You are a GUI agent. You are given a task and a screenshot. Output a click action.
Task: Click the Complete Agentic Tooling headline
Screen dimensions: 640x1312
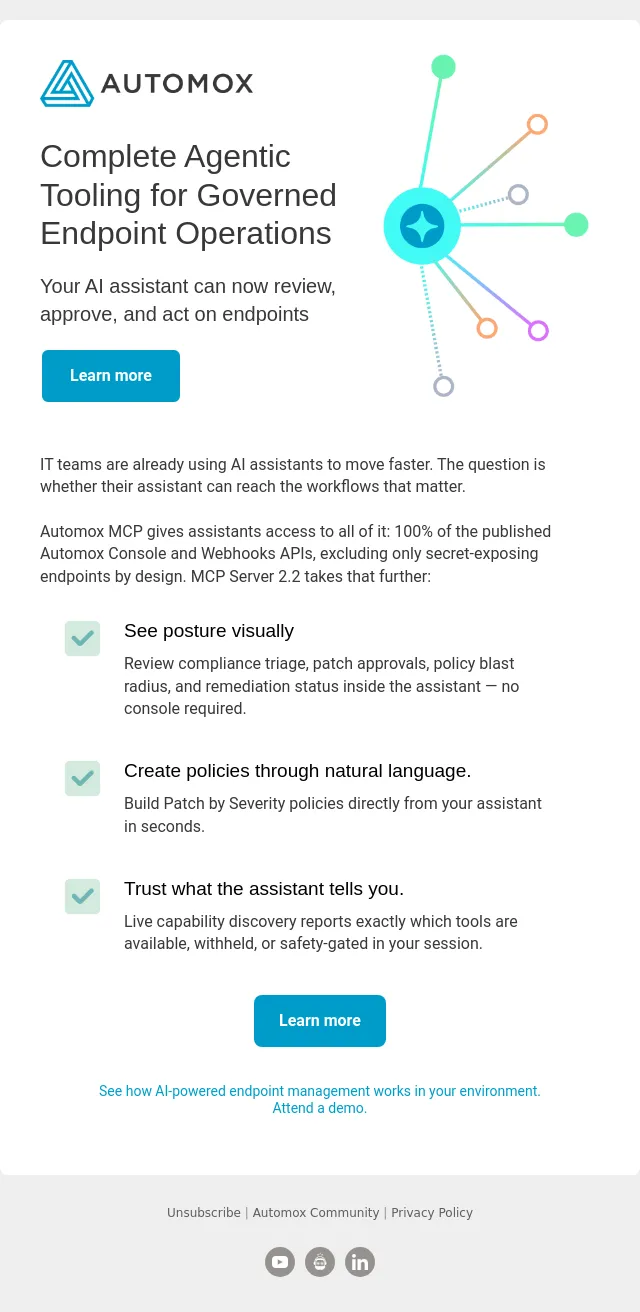[188, 194]
